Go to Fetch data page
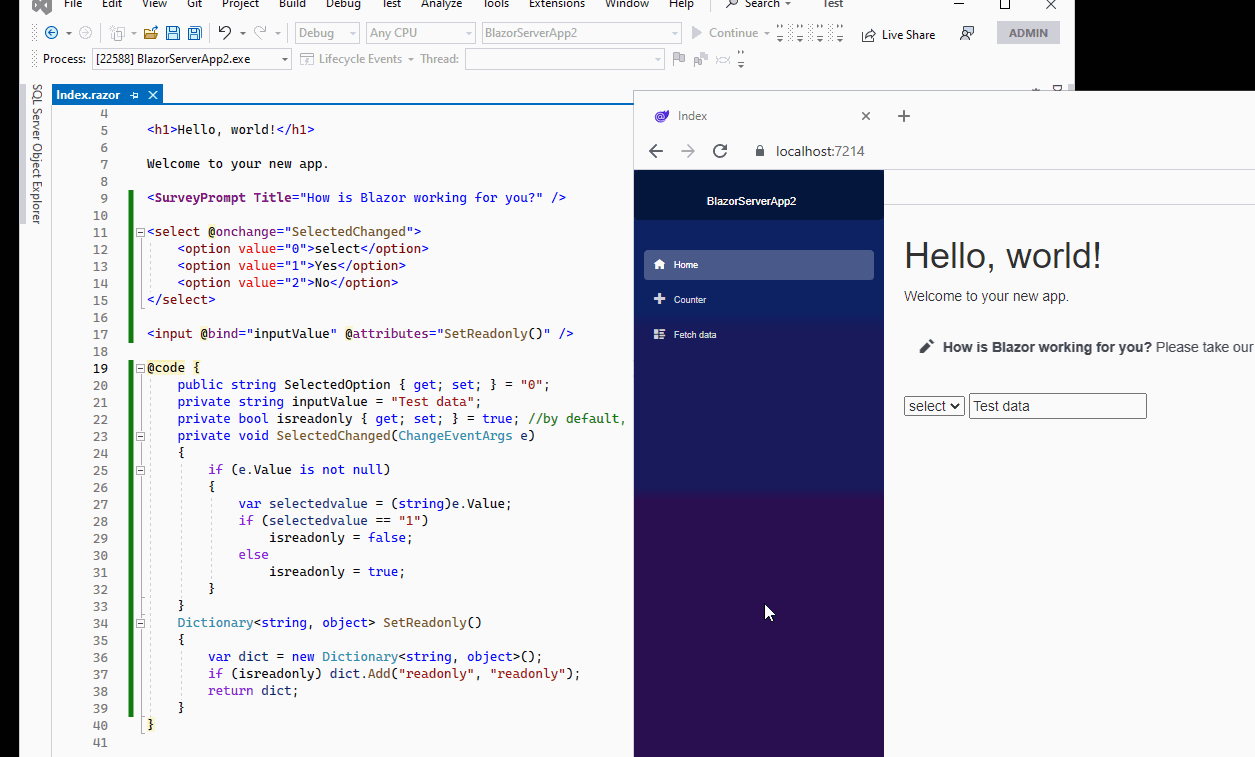Screen dimensions: 1255x757 click(x=694, y=335)
